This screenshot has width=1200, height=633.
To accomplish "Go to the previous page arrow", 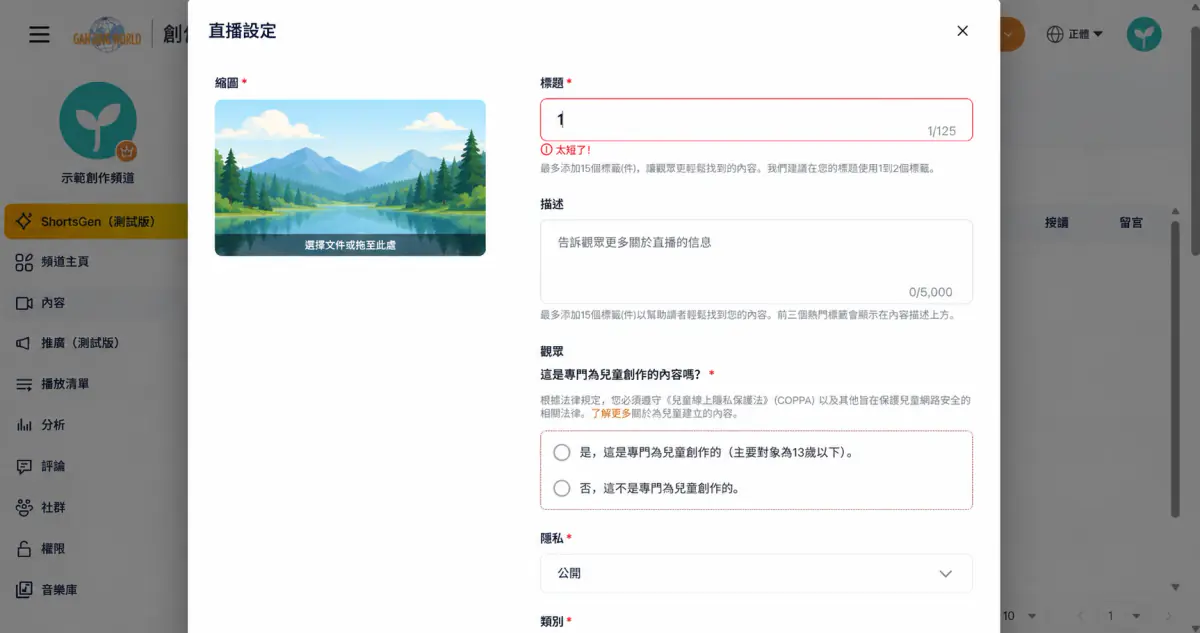I will [x=1079, y=616].
